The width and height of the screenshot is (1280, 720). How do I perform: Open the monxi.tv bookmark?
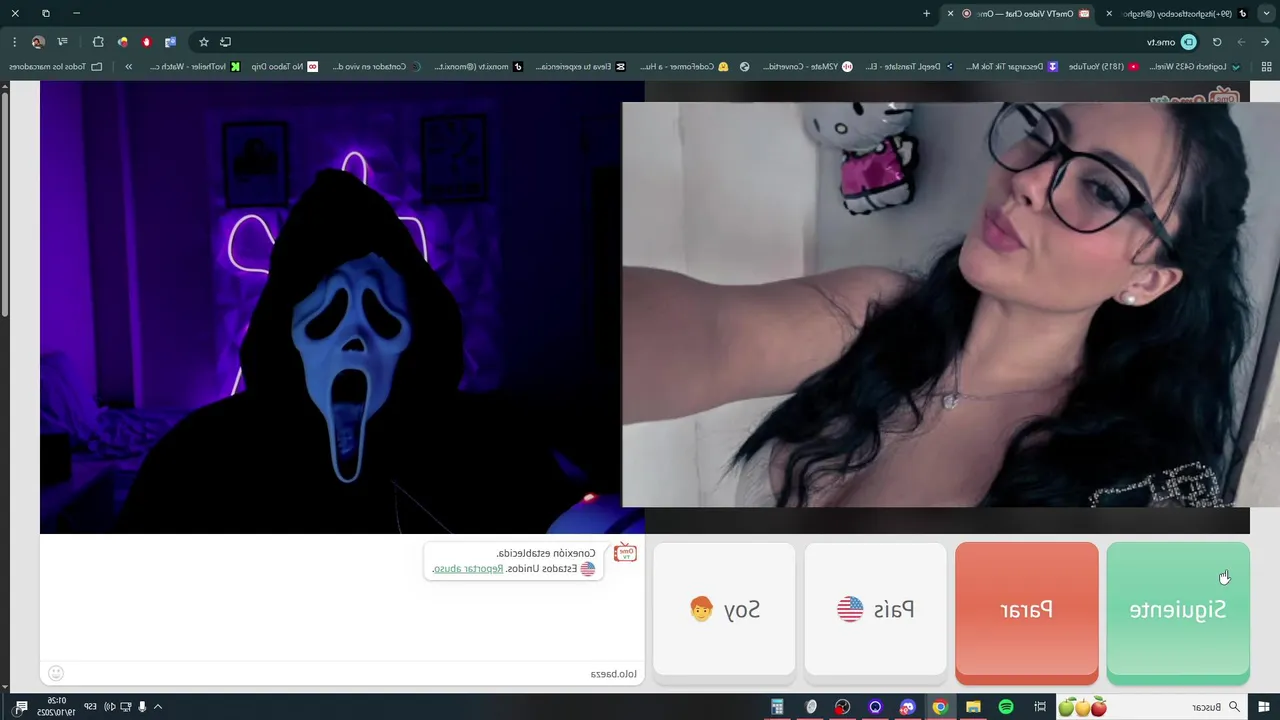[x=478, y=67]
